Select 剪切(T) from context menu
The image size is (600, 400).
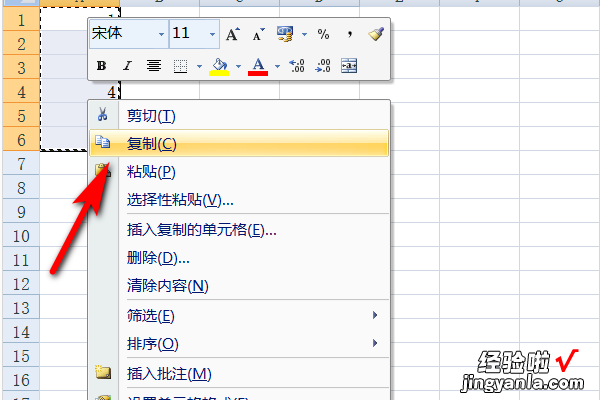point(239,116)
